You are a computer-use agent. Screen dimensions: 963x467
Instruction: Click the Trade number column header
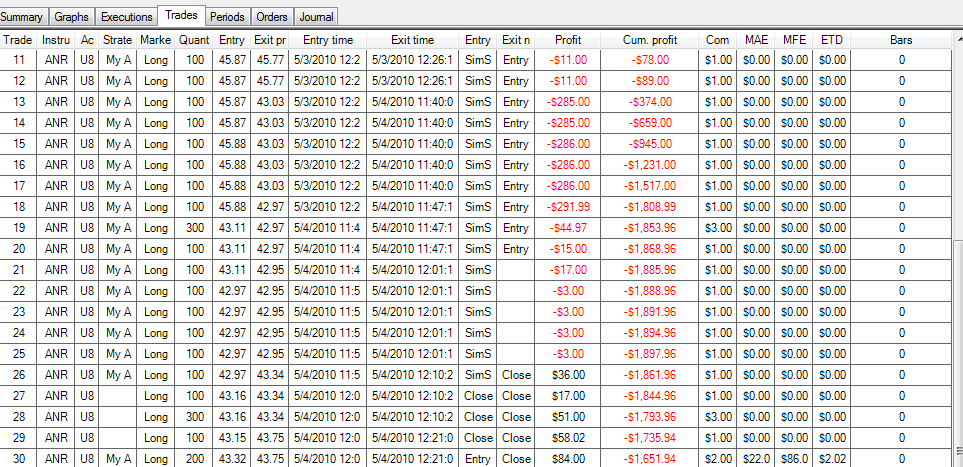[18, 40]
